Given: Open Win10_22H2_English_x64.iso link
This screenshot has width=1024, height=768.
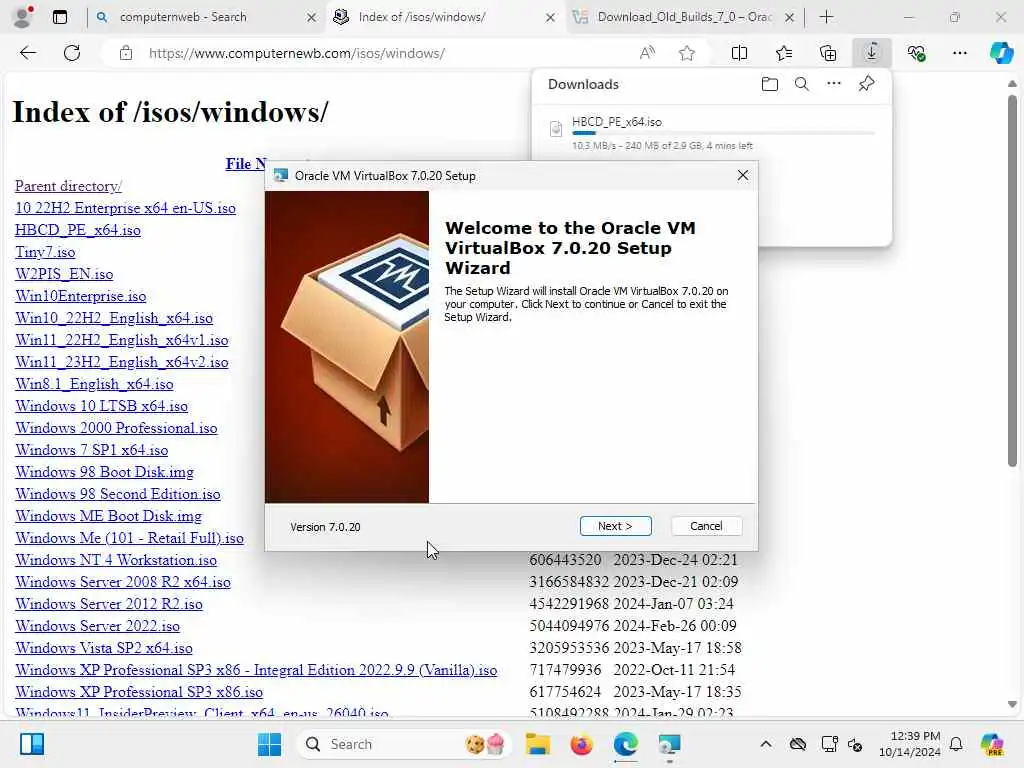Looking at the screenshot, I should pyautogui.click(x=114, y=318).
